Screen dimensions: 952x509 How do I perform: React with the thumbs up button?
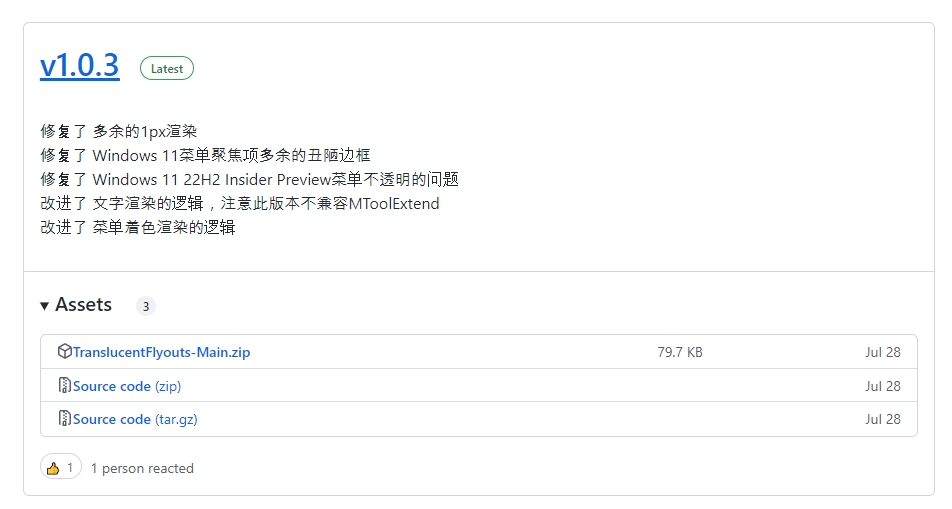click(x=61, y=467)
